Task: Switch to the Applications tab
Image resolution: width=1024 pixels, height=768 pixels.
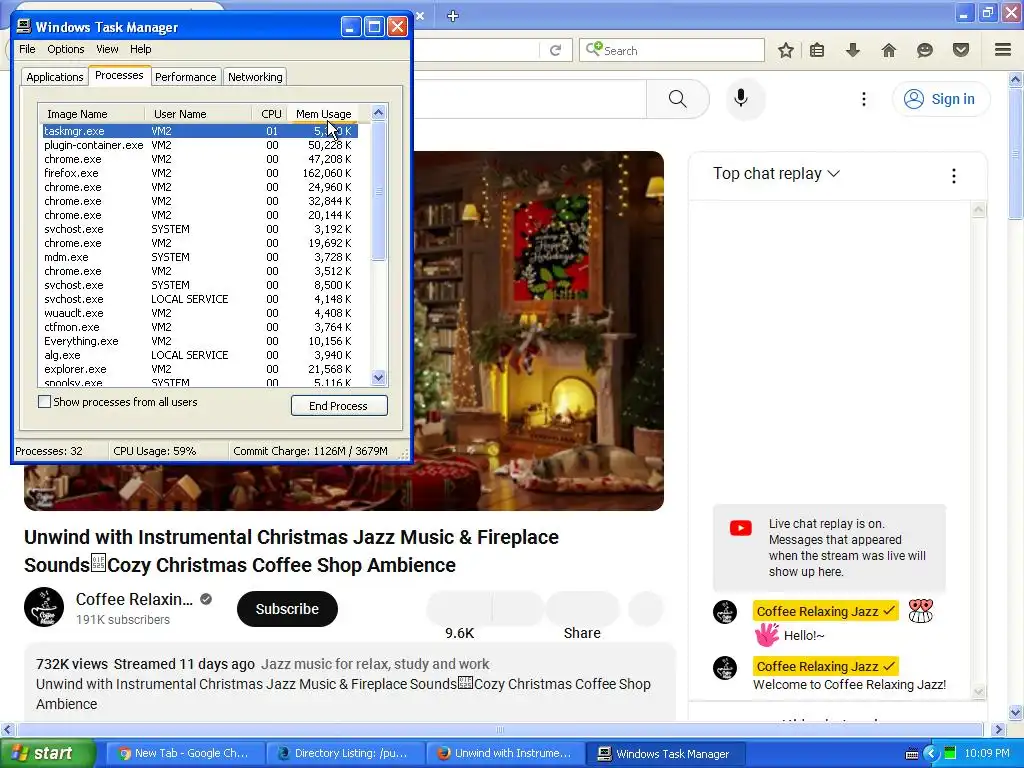Action: 55,77
